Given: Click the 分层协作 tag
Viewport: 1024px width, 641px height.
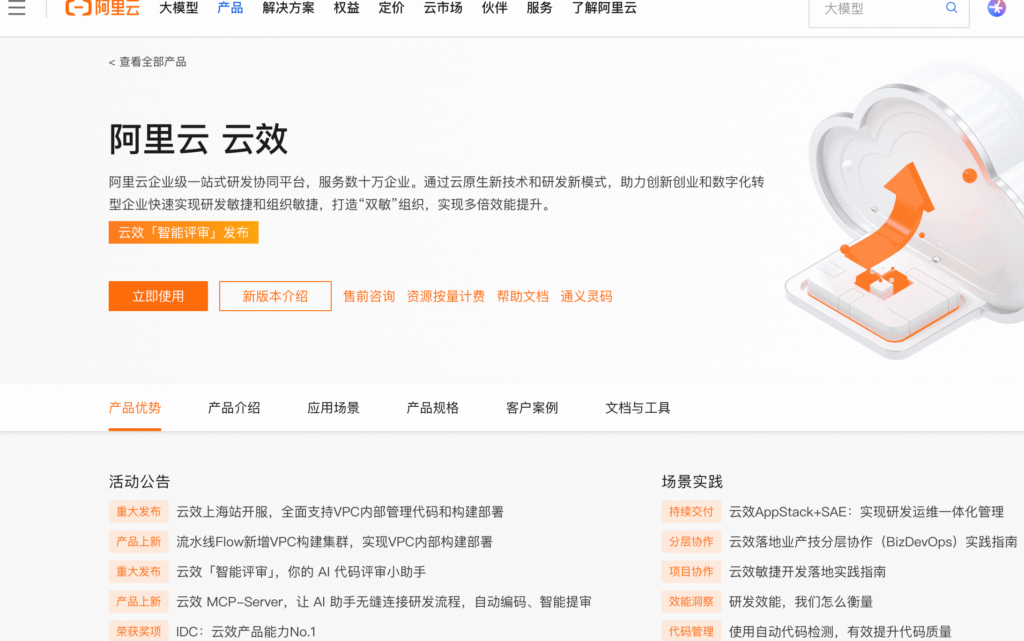Looking at the screenshot, I should (x=691, y=542).
